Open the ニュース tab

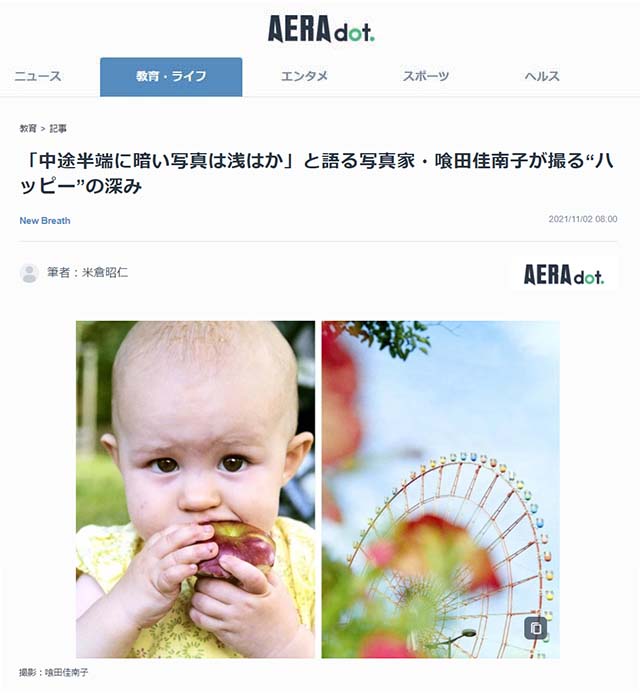(37, 76)
